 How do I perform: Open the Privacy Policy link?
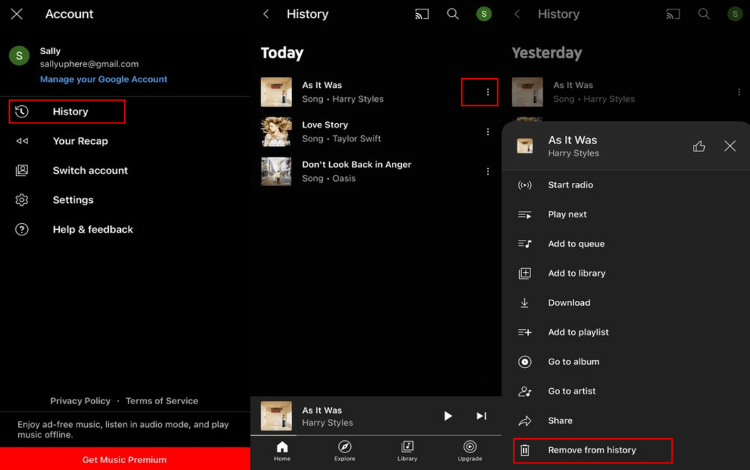[80, 401]
